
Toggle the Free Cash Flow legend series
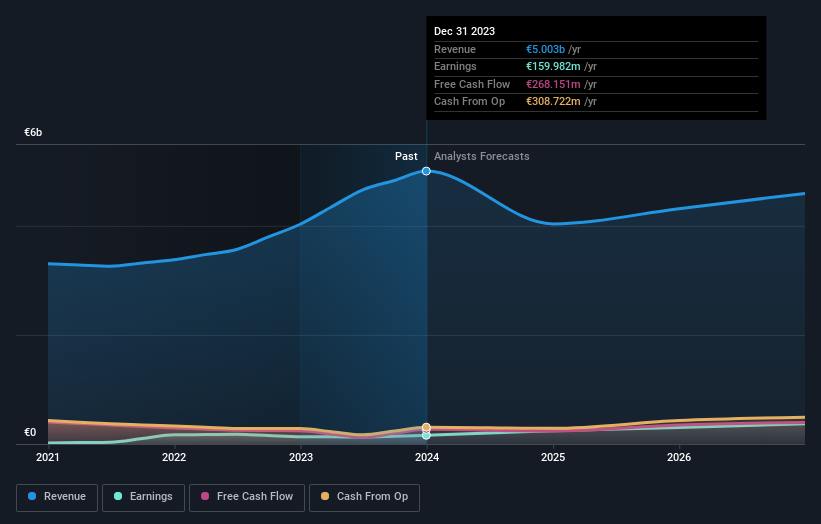[247, 497]
